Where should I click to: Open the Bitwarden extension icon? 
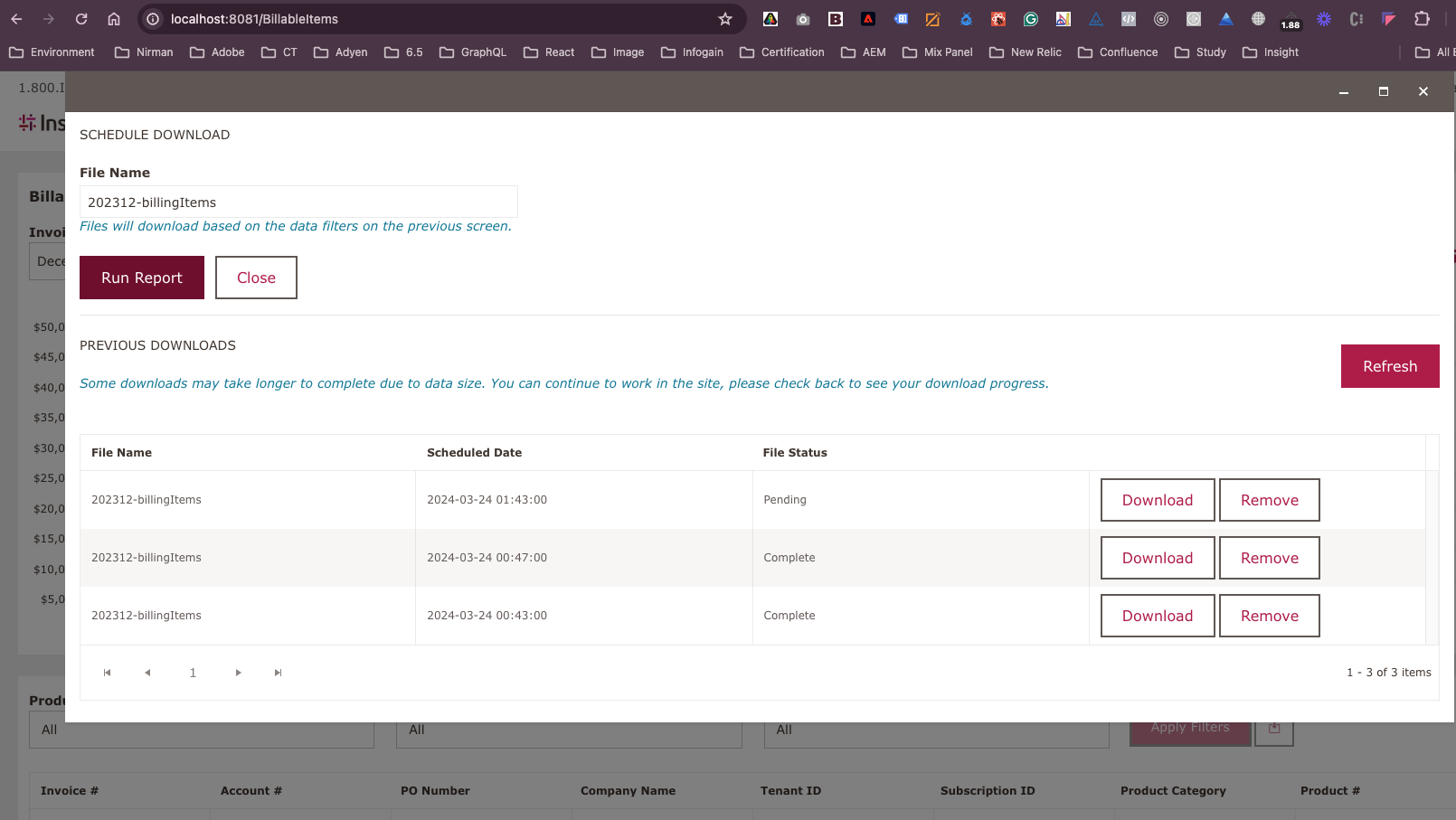point(835,18)
